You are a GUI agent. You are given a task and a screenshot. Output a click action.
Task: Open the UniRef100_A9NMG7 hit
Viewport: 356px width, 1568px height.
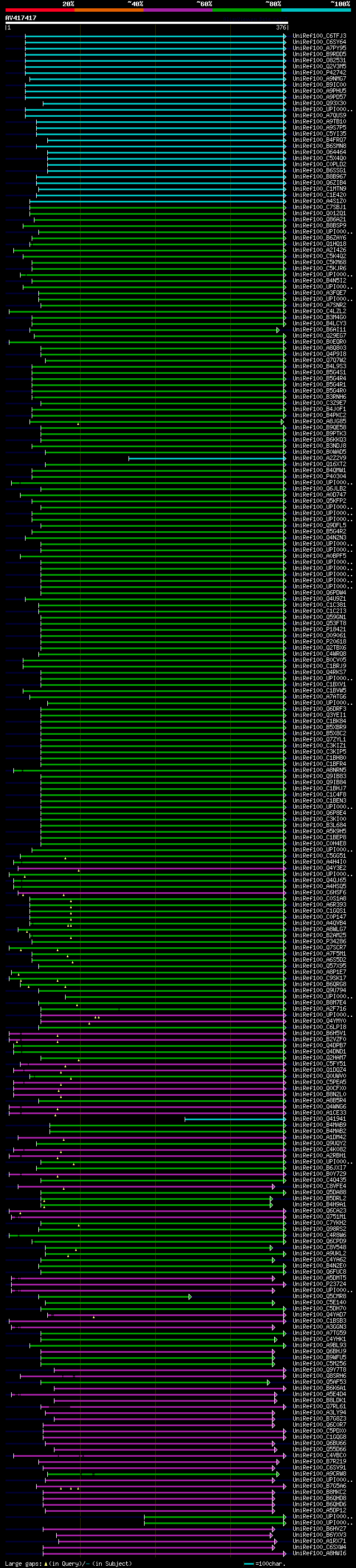(319, 78)
